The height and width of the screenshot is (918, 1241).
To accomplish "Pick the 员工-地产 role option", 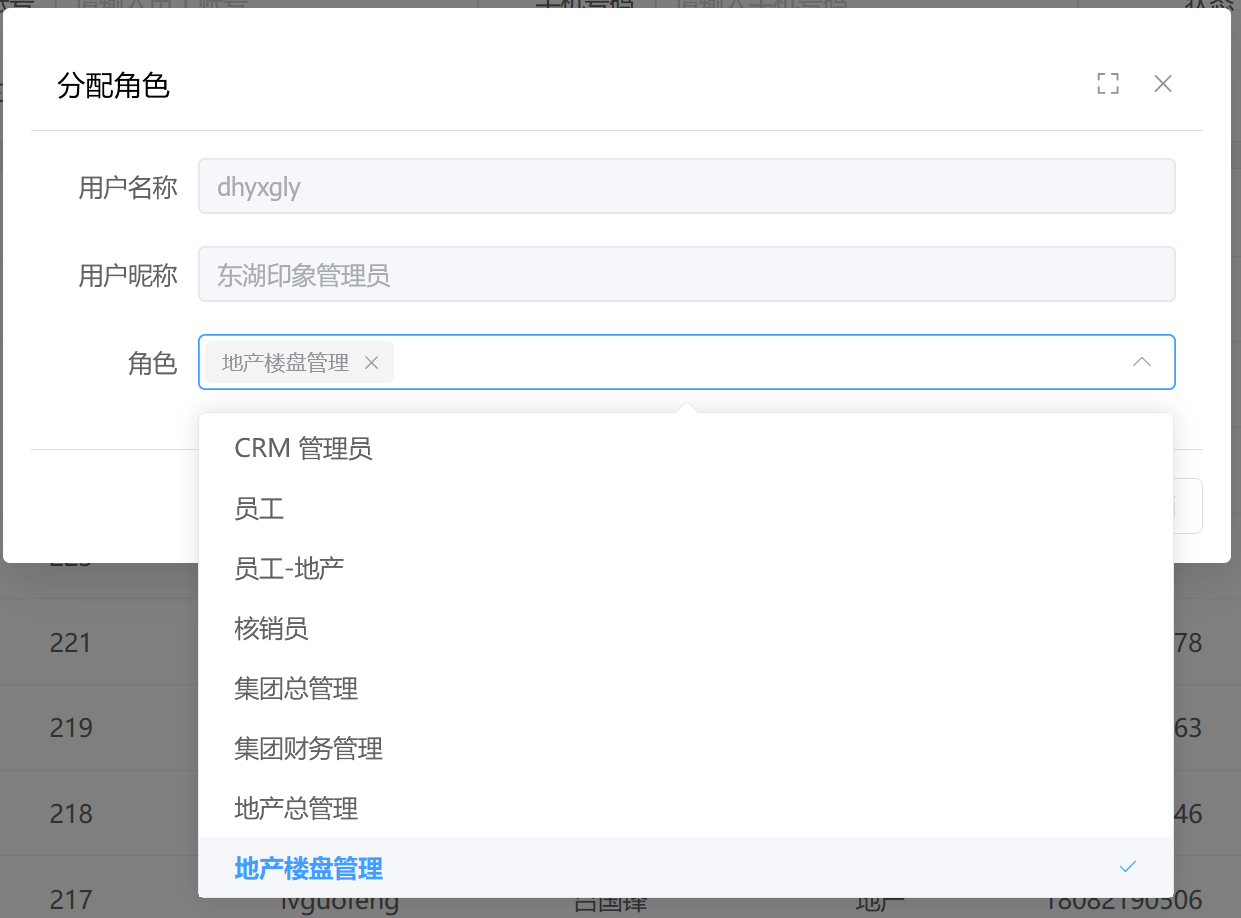I will [x=289, y=569].
